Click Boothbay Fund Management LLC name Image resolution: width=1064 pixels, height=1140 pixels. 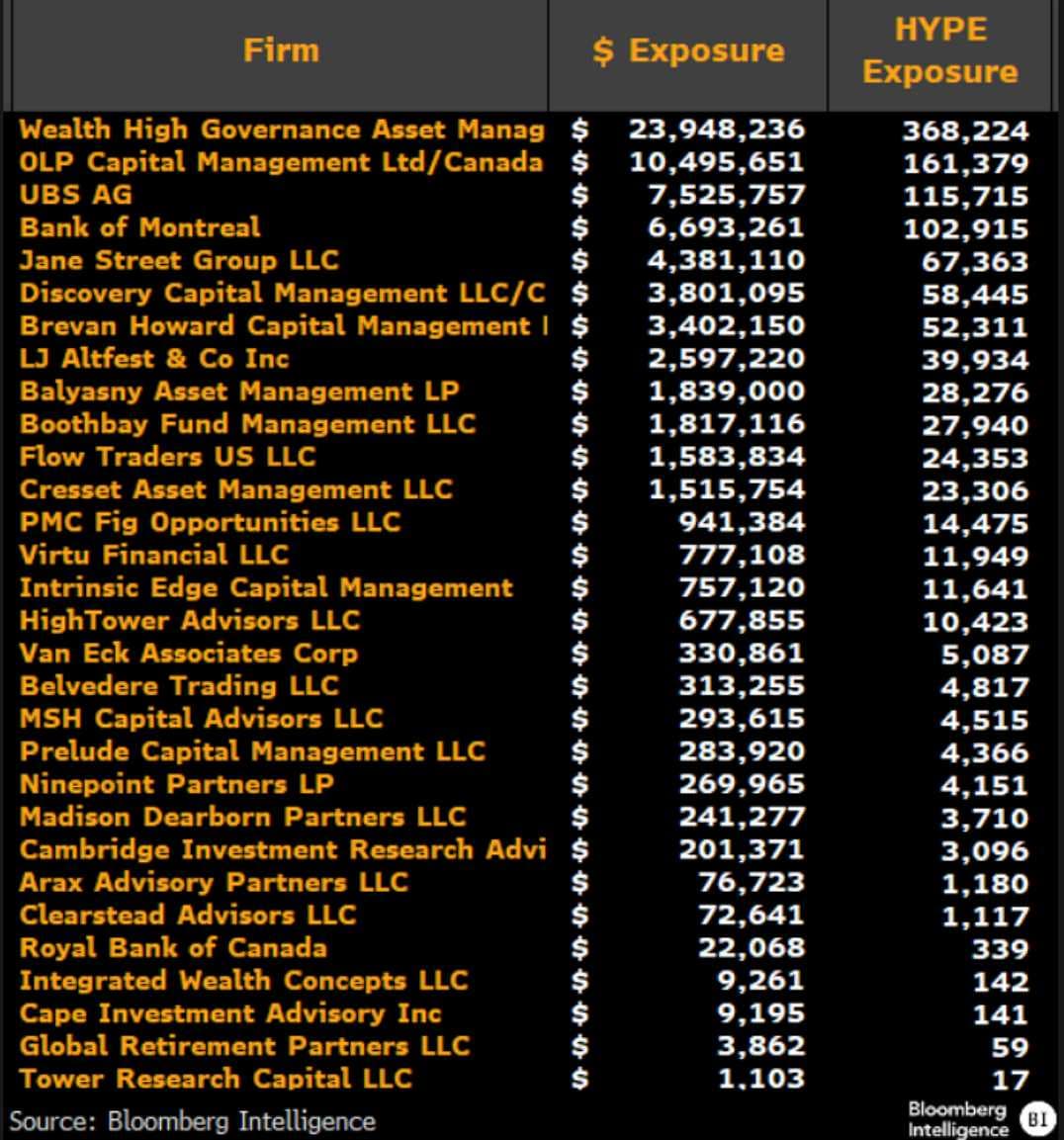click(247, 424)
